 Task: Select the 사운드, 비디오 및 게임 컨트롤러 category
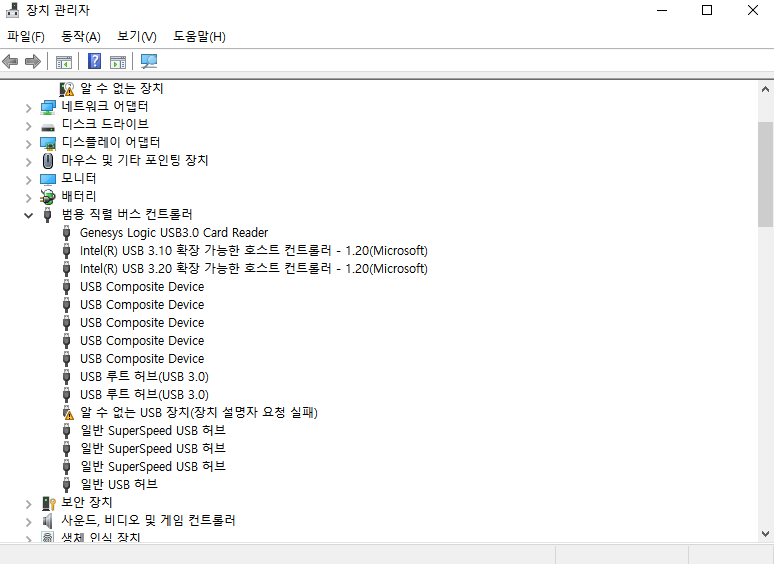click(148, 521)
